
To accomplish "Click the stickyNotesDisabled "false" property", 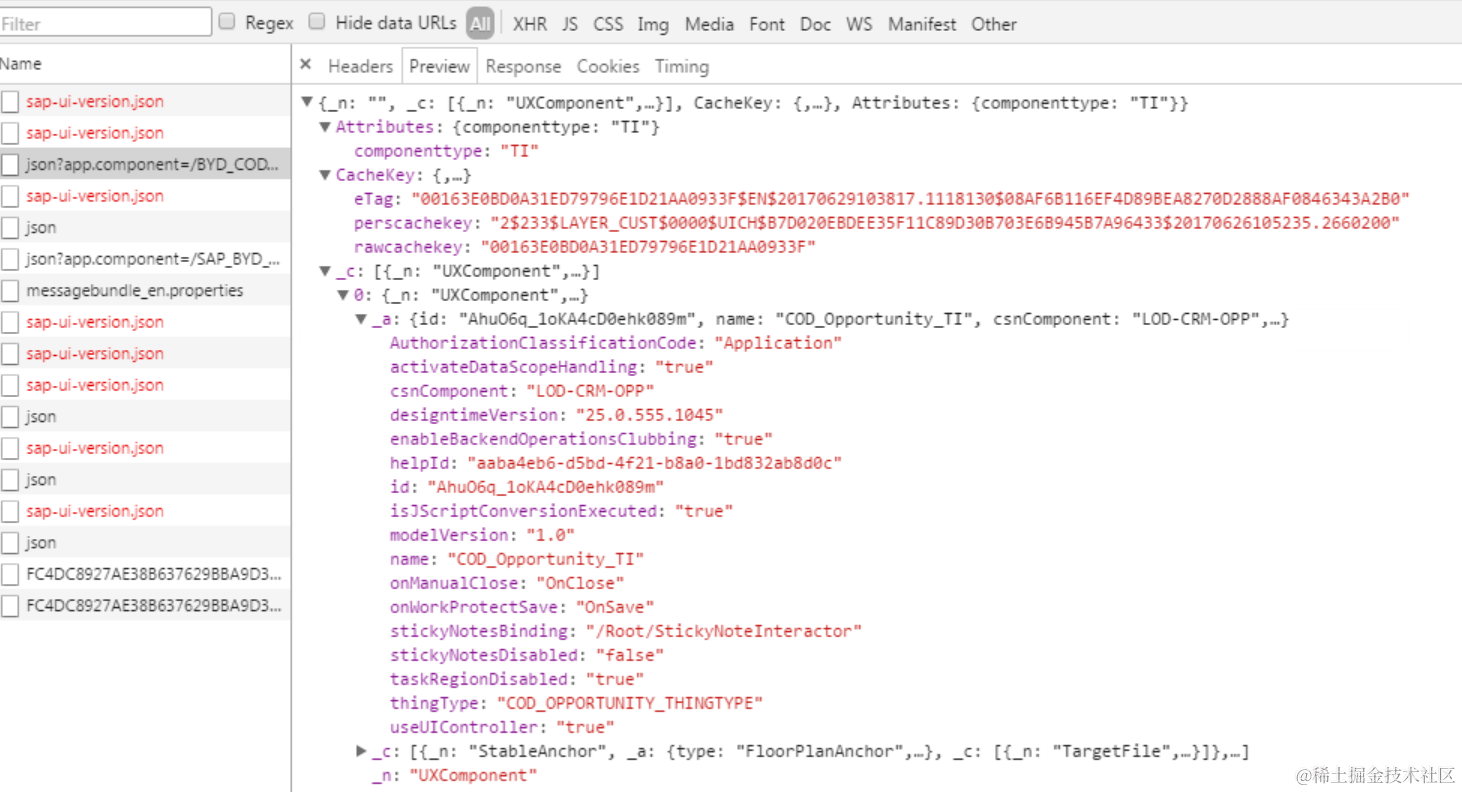I will pos(527,654).
